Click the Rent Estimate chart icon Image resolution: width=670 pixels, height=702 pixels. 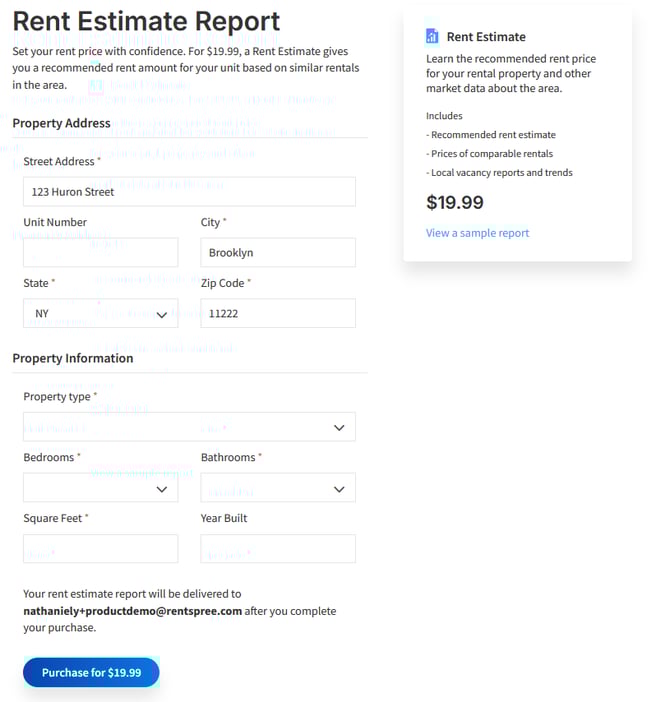click(x=432, y=37)
